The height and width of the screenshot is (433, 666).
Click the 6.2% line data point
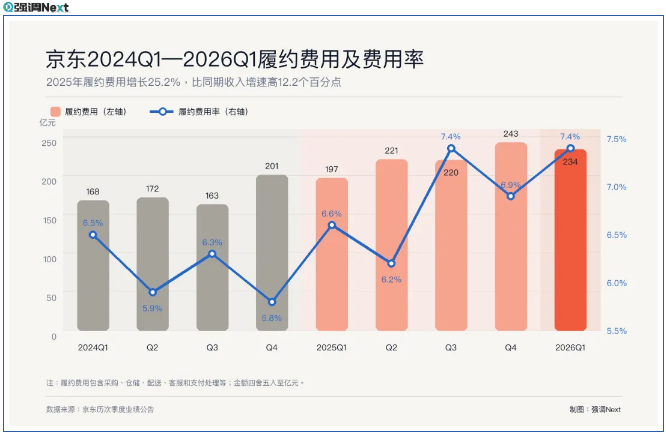tap(392, 263)
